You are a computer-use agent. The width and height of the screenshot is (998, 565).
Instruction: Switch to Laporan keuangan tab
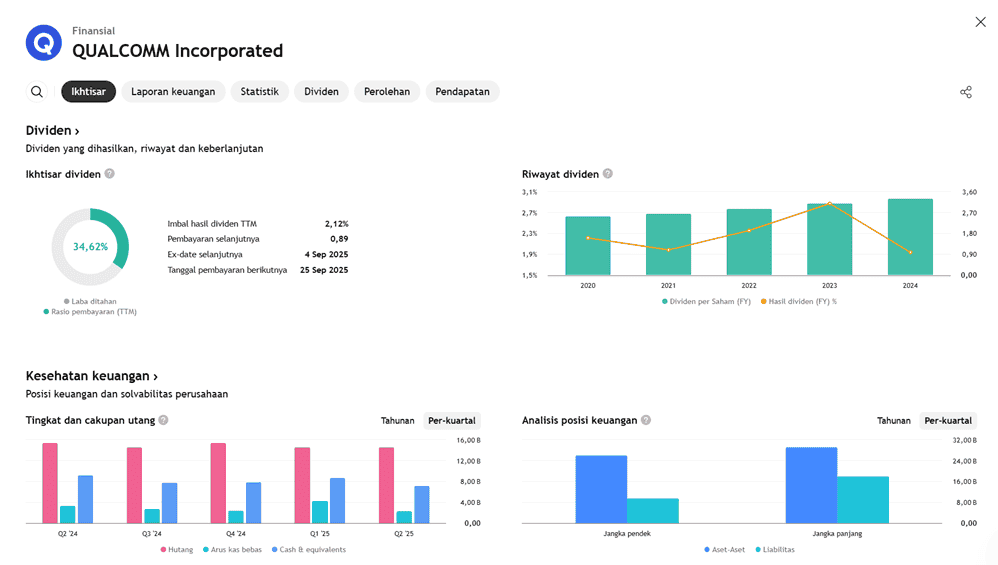point(173,92)
